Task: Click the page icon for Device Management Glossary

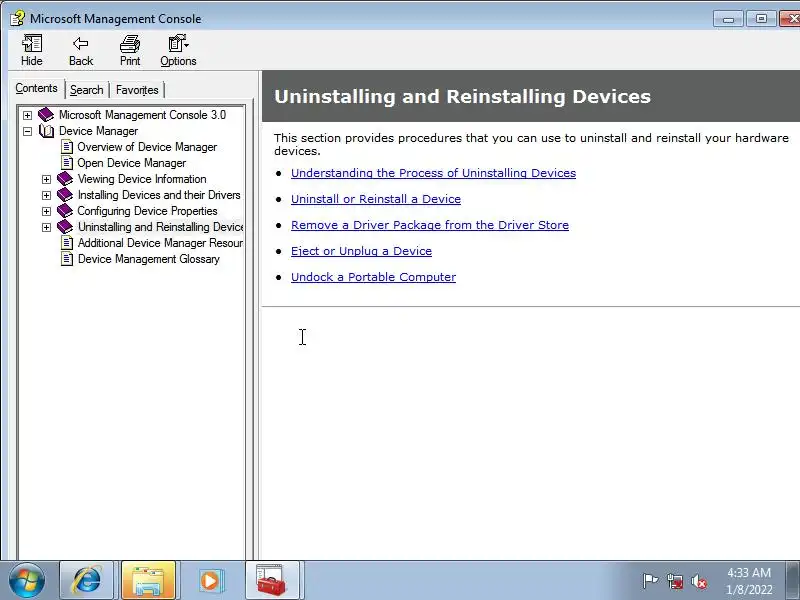Action: pyautogui.click(x=67, y=259)
